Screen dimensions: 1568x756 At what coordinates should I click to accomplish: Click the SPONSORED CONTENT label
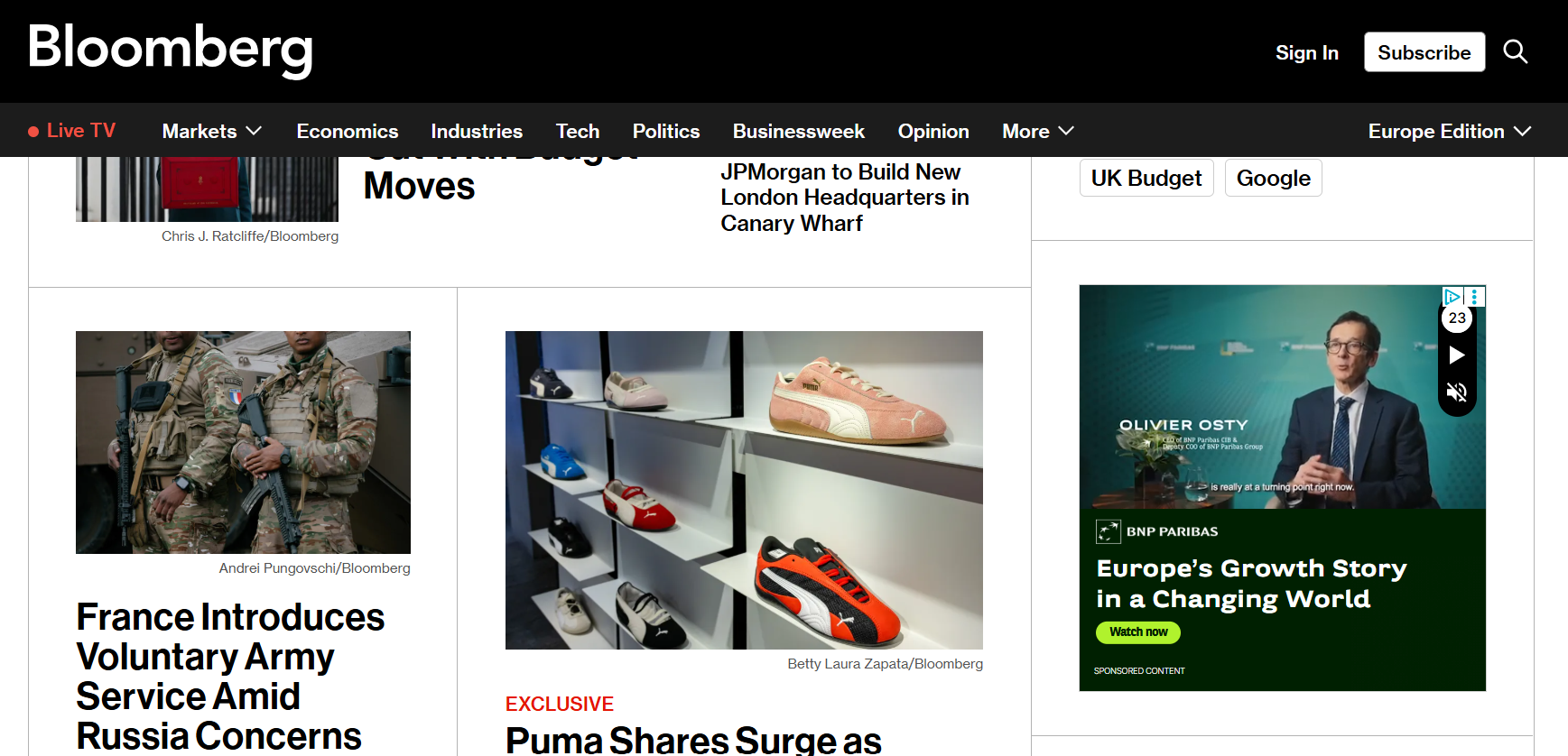[x=1139, y=671]
